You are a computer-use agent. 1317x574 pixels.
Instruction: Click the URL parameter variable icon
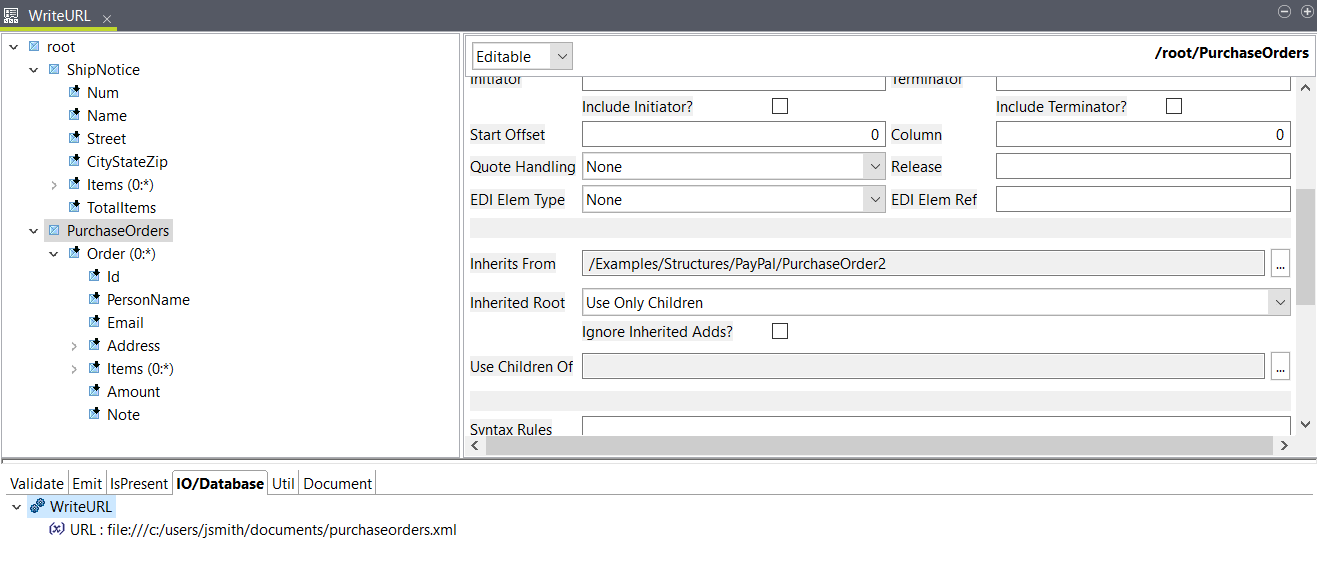[x=57, y=530]
